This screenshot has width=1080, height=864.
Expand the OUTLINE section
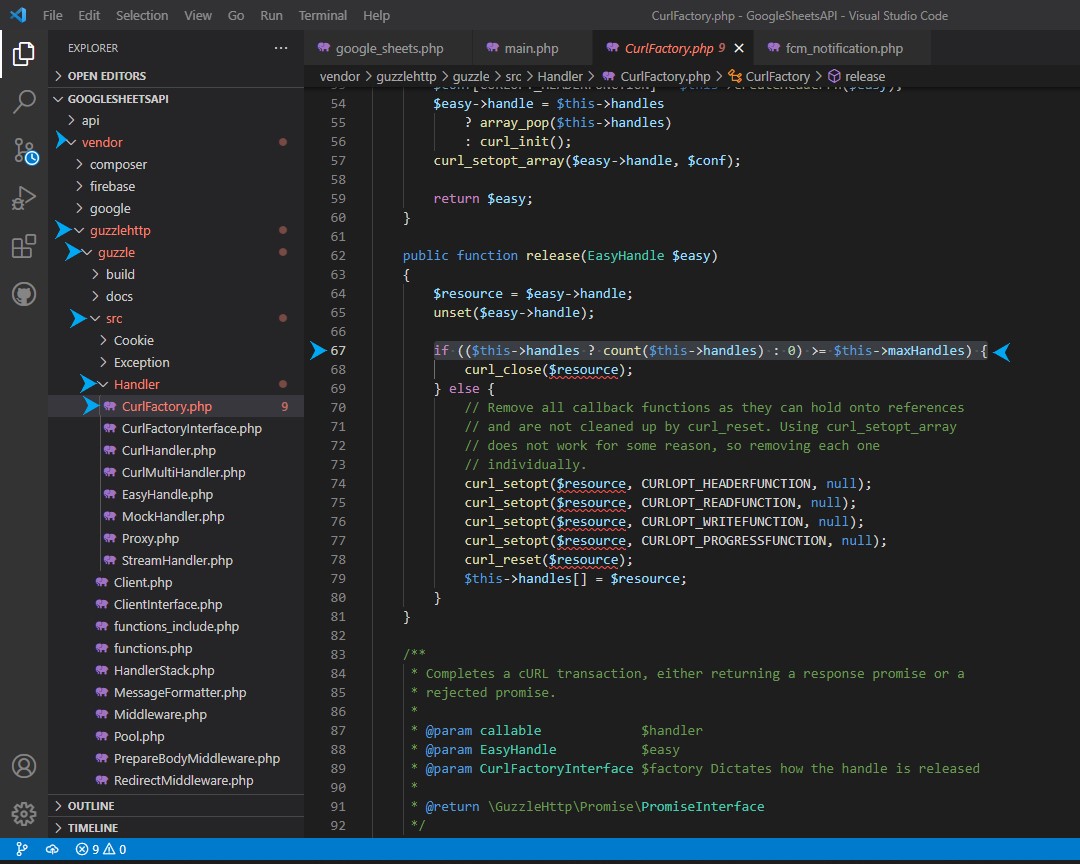pyautogui.click(x=91, y=806)
